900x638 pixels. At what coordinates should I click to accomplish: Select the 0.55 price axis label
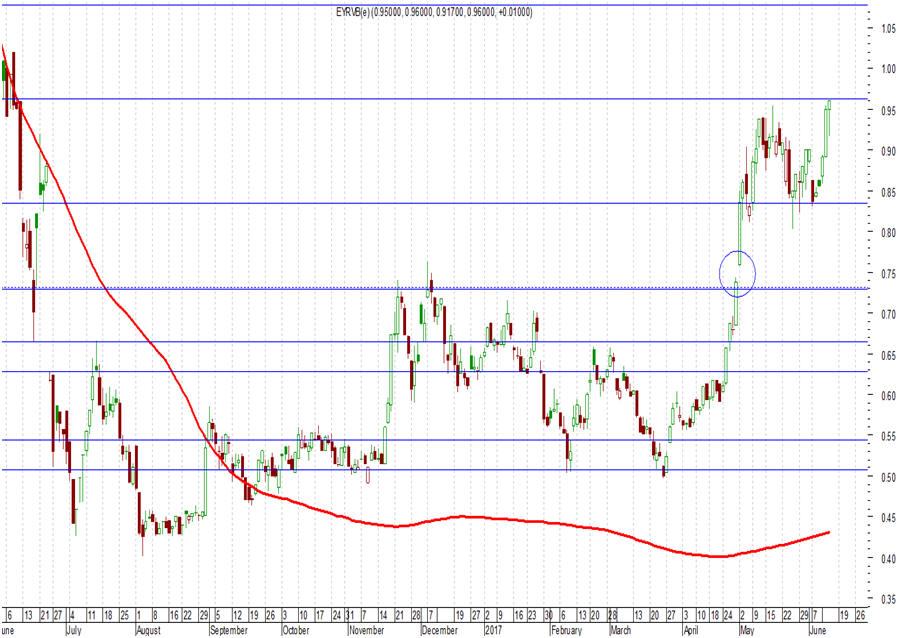[x=888, y=436]
